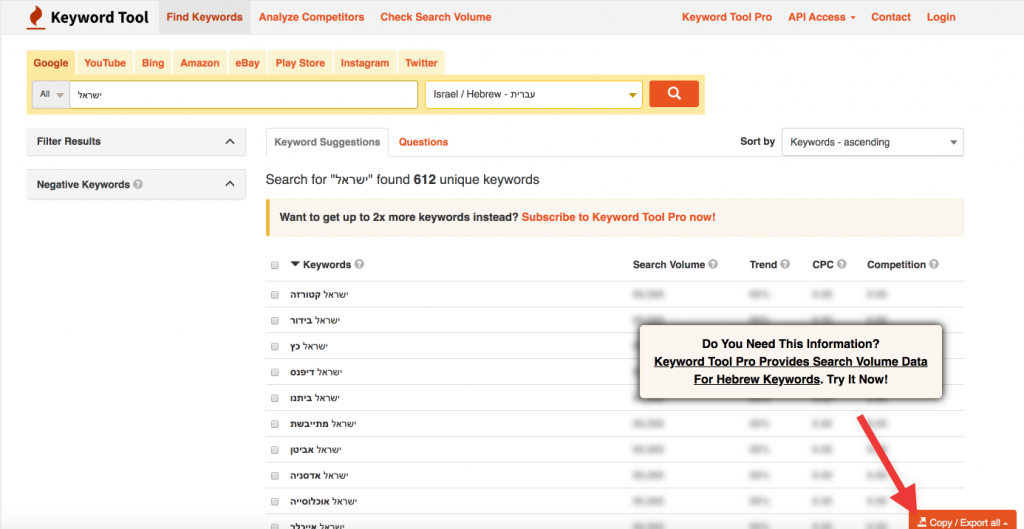1024x529 pixels.
Task: Open the Check Search Volume page
Action: (436, 17)
